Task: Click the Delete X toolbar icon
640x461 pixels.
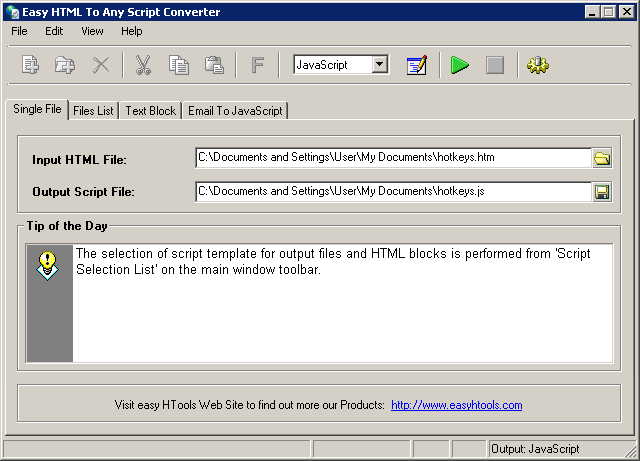Action: 101,65
